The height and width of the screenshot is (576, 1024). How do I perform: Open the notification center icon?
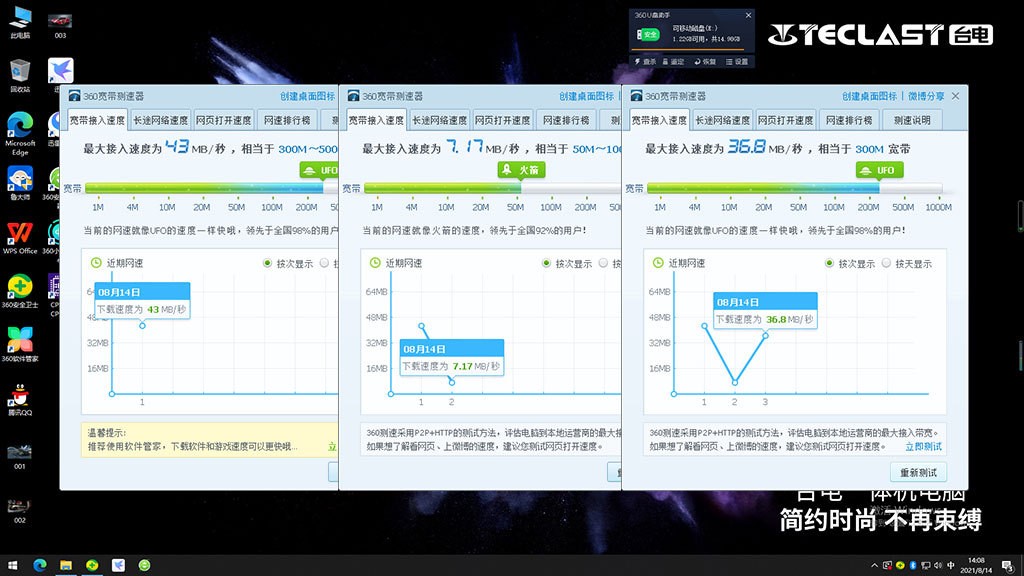(1008, 566)
